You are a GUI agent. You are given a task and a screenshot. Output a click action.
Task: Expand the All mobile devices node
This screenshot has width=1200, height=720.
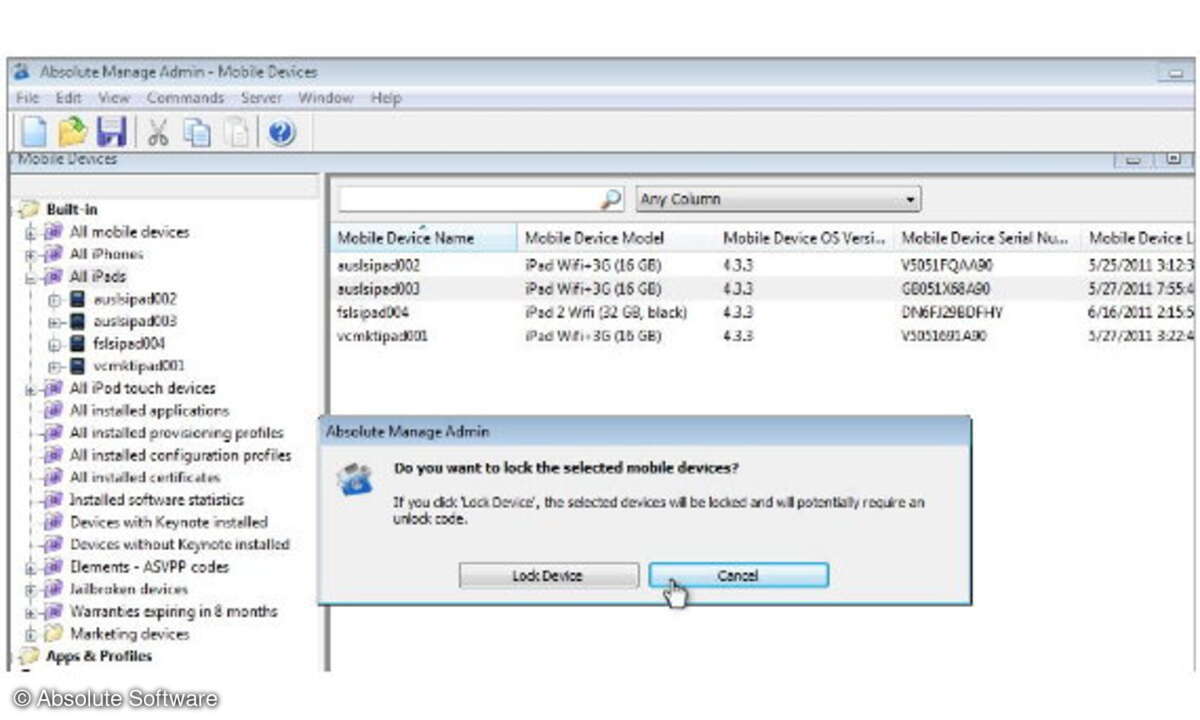click(x=31, y=232)
